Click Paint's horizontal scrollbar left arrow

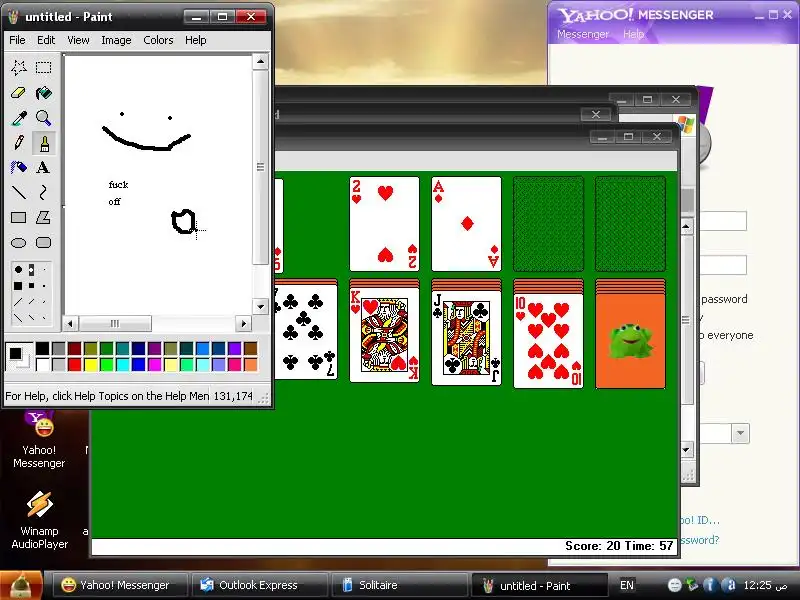pyautogui.click(x=70, y=323)
